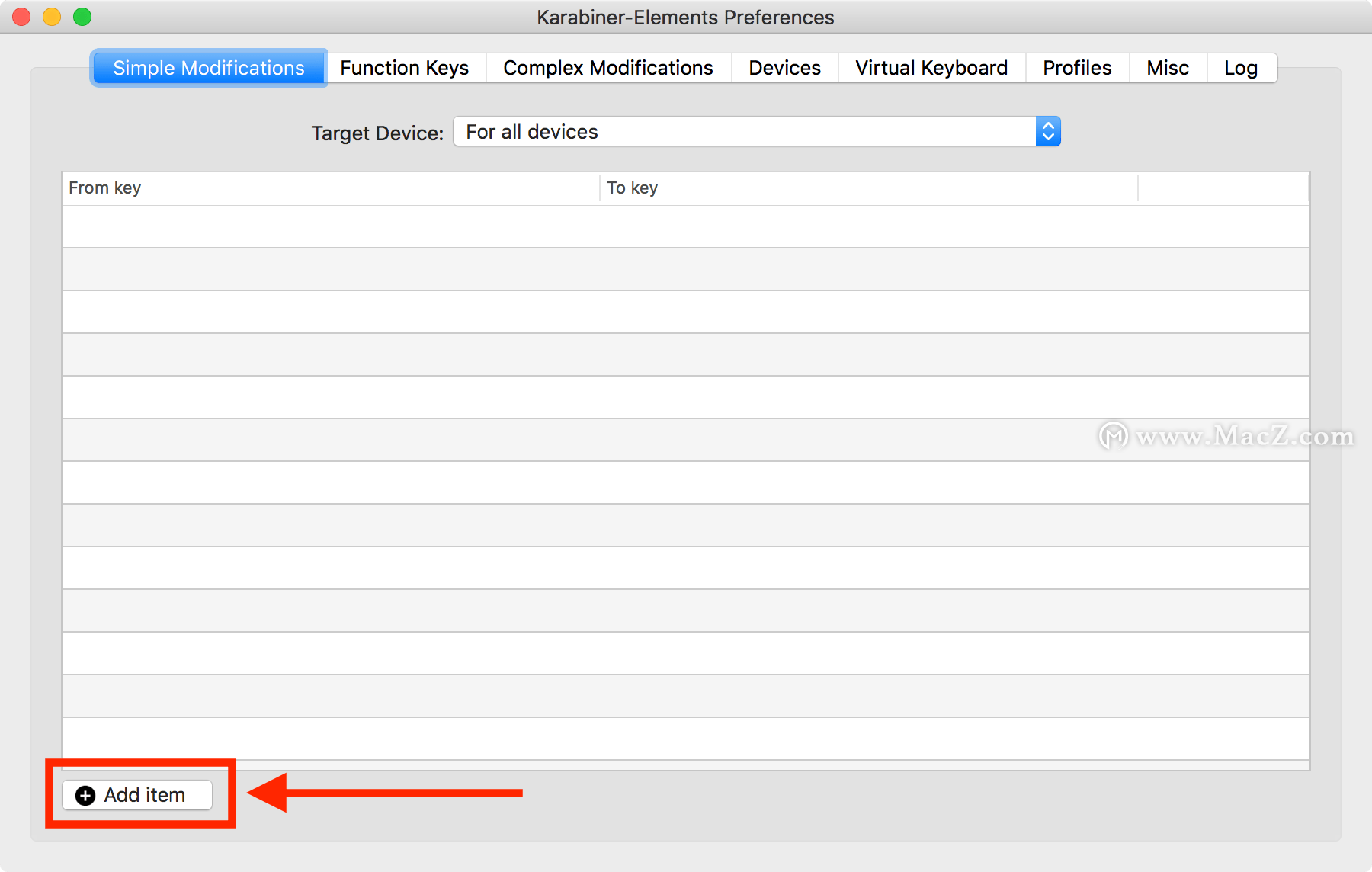
Task: Switch to the Simple Modifications tab
Action: tap(209, 68)
